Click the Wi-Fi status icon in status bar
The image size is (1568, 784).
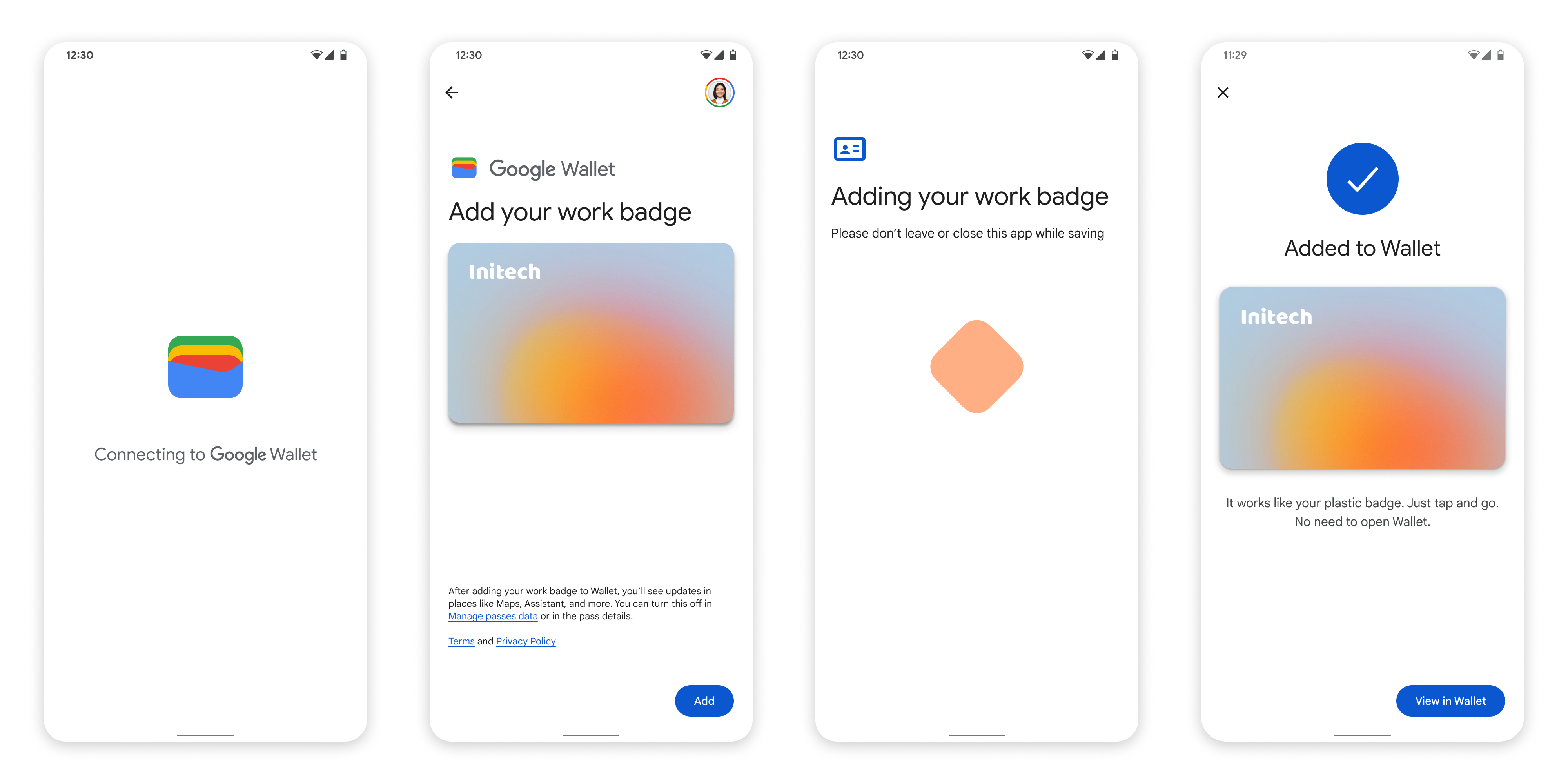tap(315, 51)
